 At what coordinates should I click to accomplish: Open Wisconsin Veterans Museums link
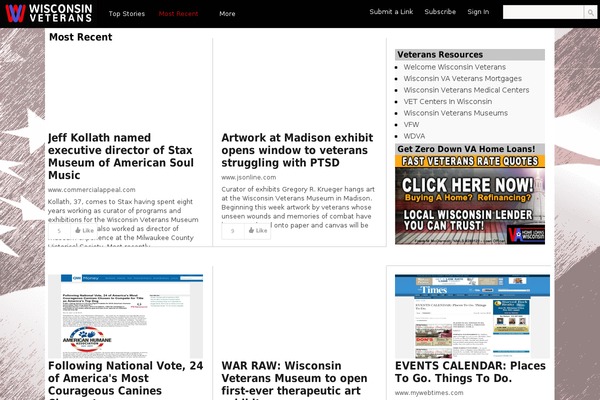tap(455, 113)
